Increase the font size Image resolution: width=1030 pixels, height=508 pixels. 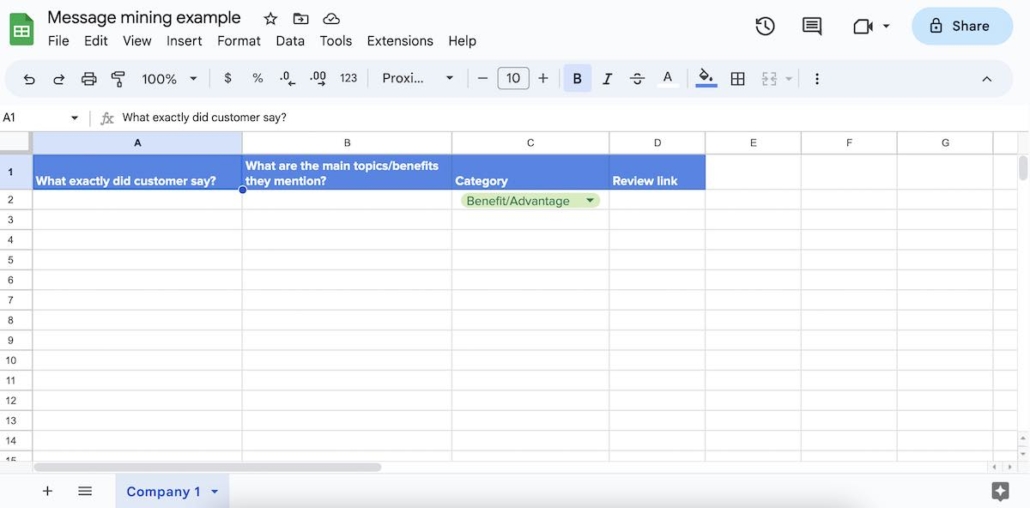coord(543,79)
